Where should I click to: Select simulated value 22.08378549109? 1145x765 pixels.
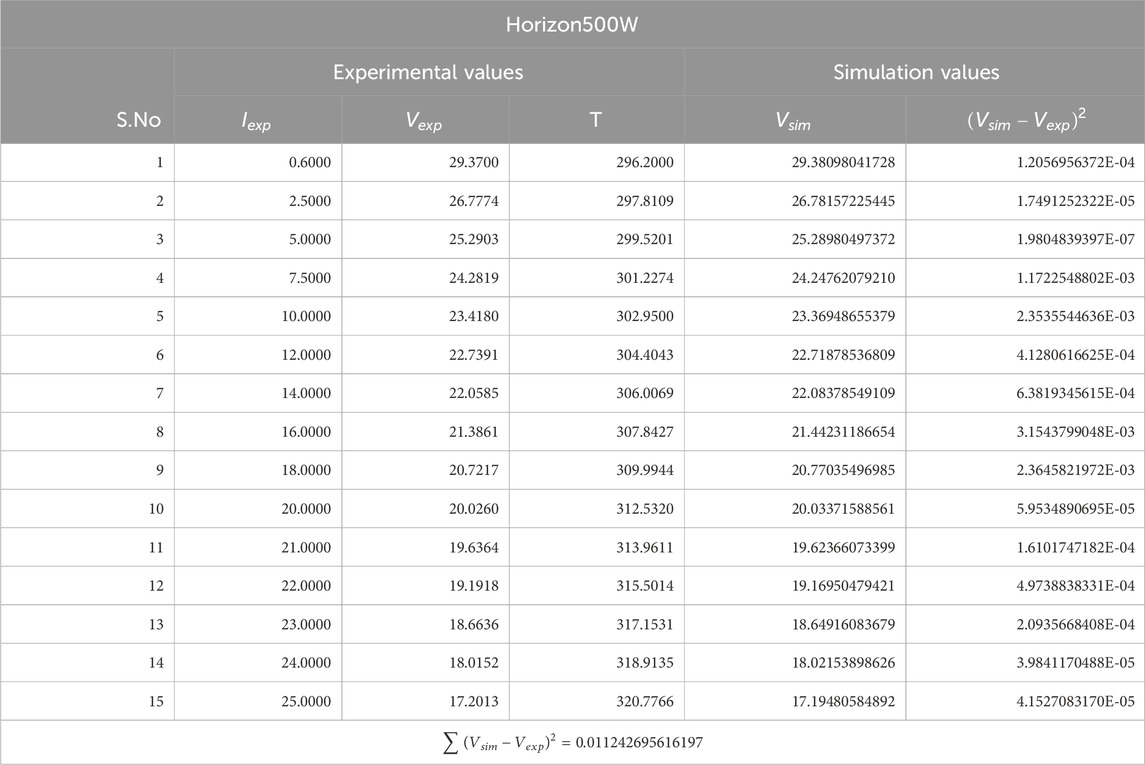pos(843,393)
